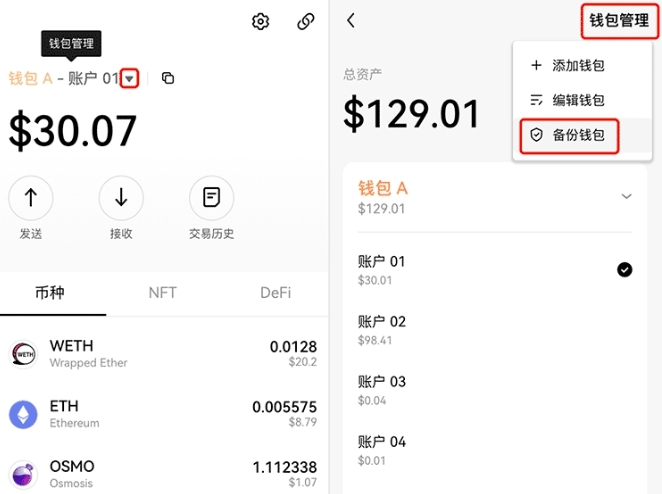Open the ETH Ethereum token icon
The image size is (662, 494).
point(23,414)
